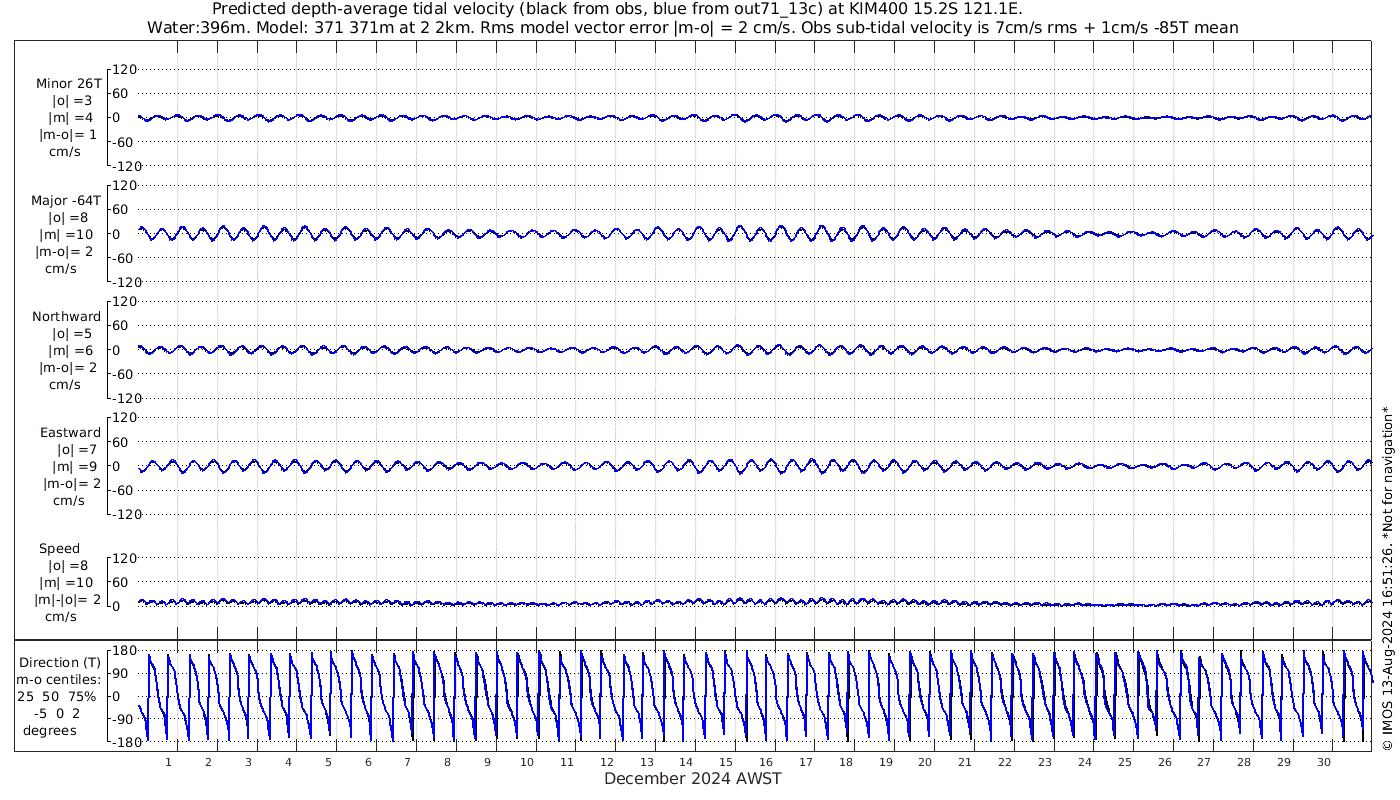Click day tick label '30' on time axis
The height and width of the screenshot is (800, 1400).
point(1323,762)
